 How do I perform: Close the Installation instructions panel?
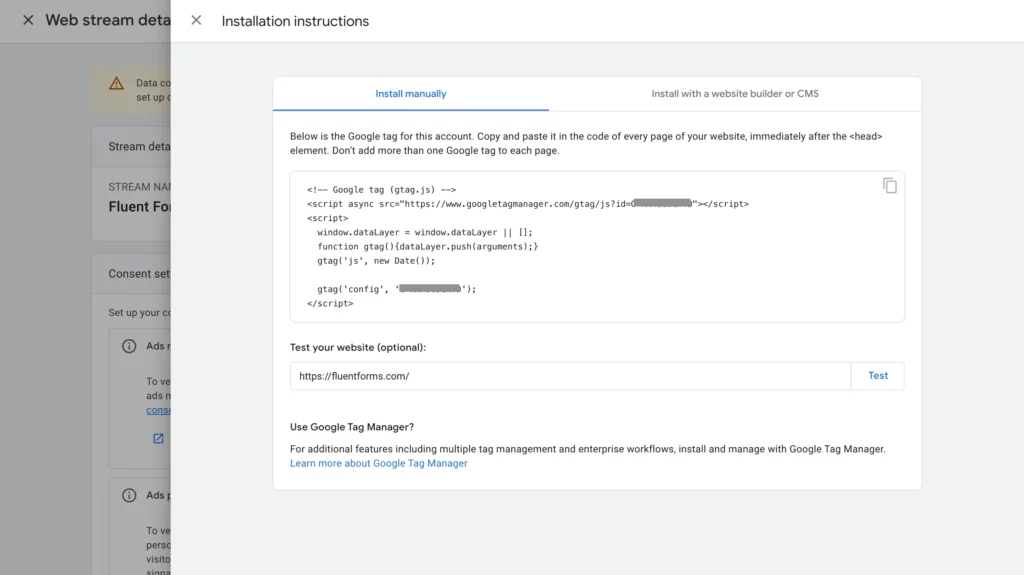pyautogui.click(x=196, y=20)
